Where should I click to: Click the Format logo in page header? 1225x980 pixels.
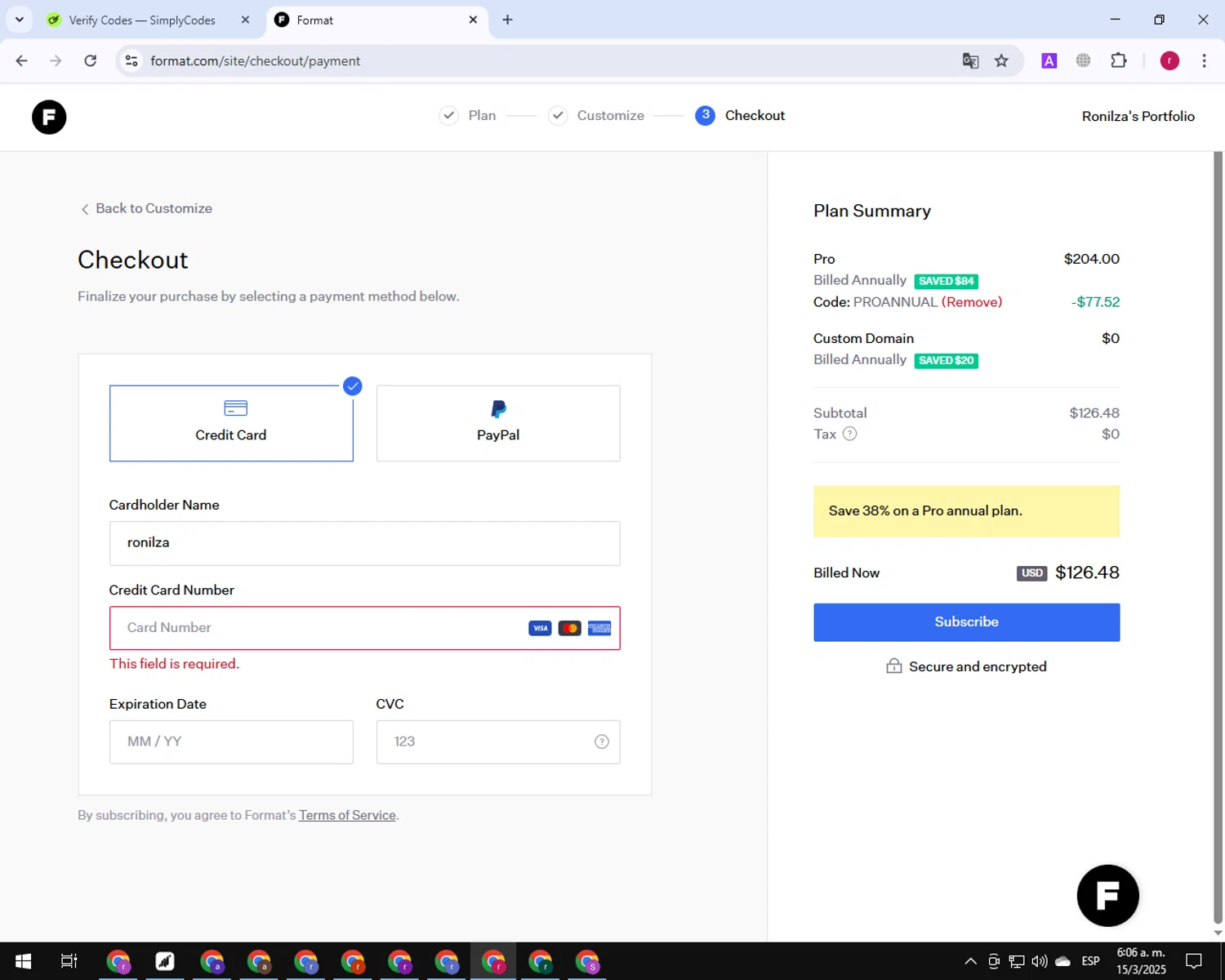(49, 117)
